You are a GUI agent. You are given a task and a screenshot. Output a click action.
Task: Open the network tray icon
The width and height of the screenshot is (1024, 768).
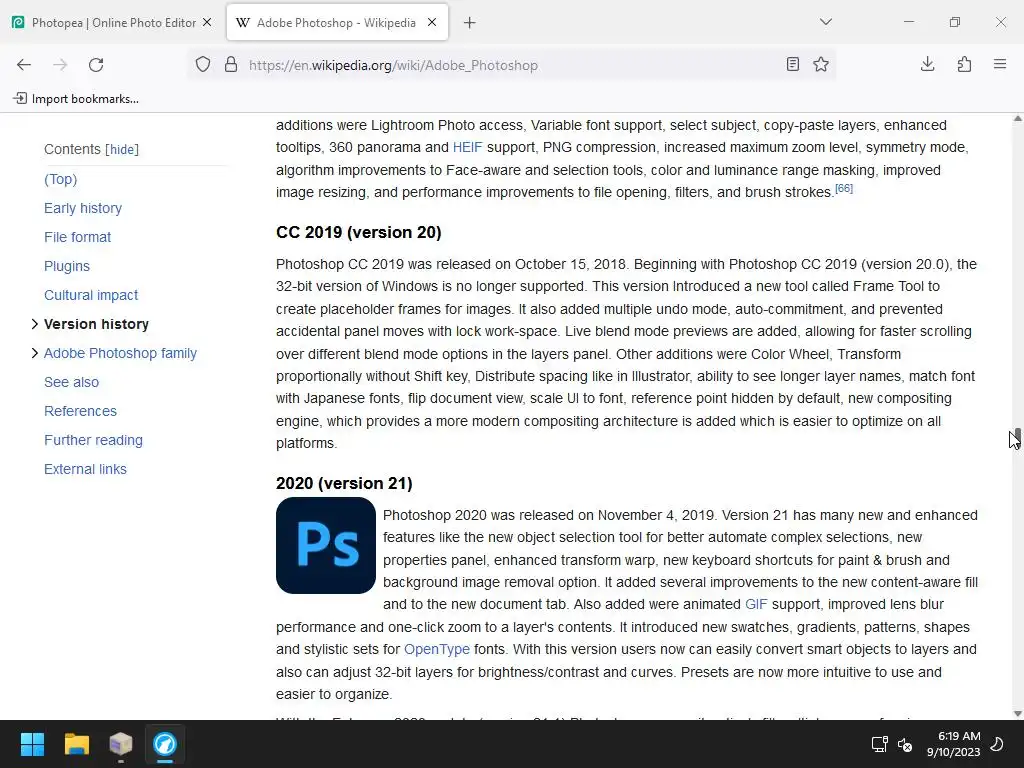pyautogui.click(x=879, y=744)
